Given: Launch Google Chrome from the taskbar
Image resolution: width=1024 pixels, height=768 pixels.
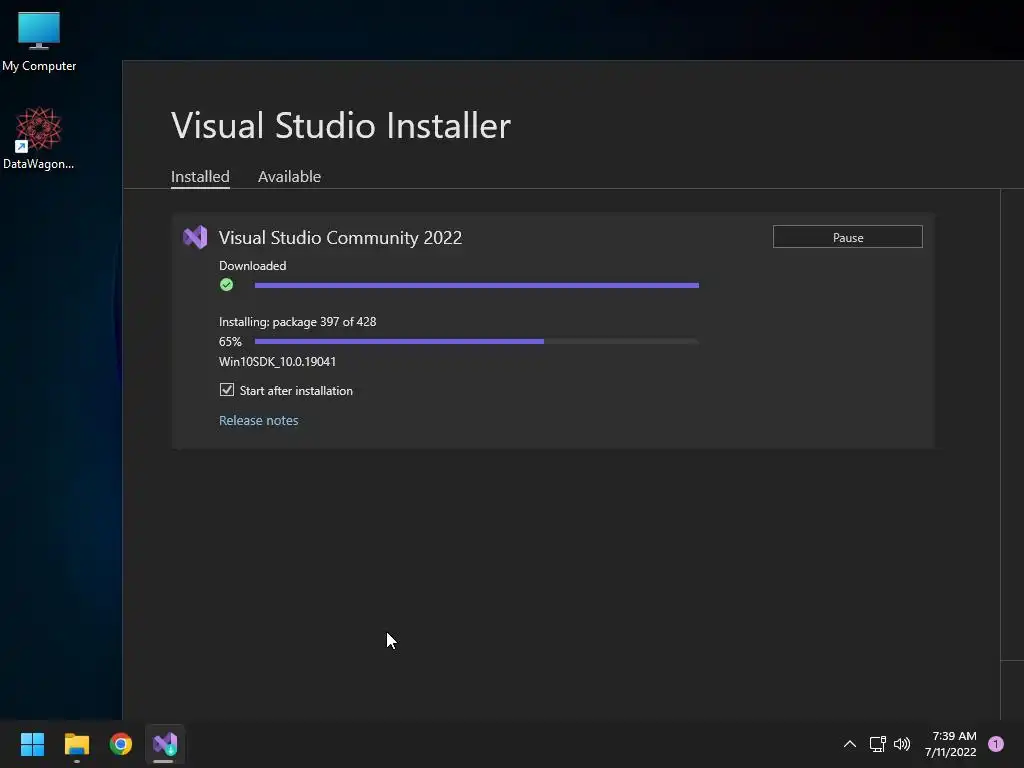Looking at the screenshot, I should 121,744.
